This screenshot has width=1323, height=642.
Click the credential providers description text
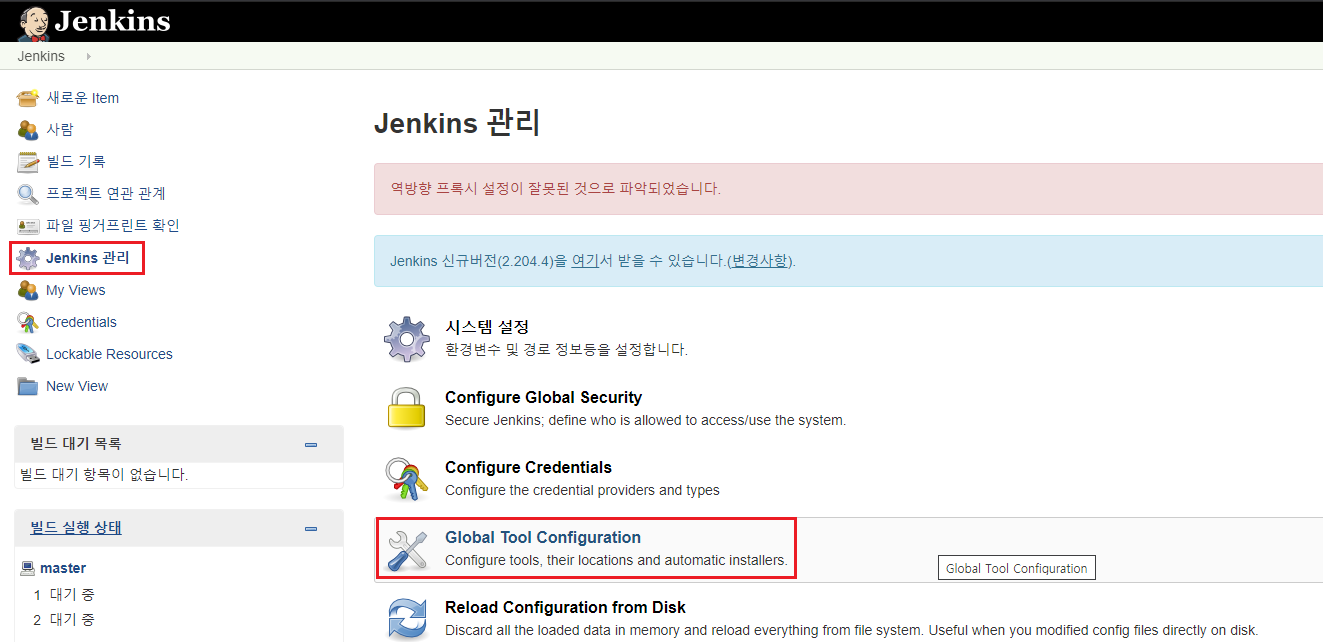[582, 490]
